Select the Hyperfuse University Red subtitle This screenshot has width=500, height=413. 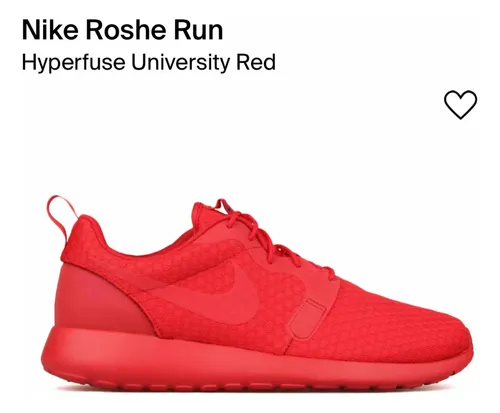149,62
